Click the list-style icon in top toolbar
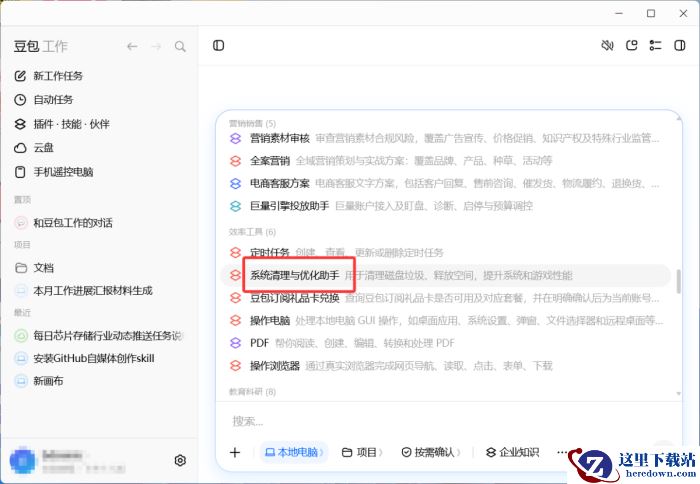 (655, 46)
